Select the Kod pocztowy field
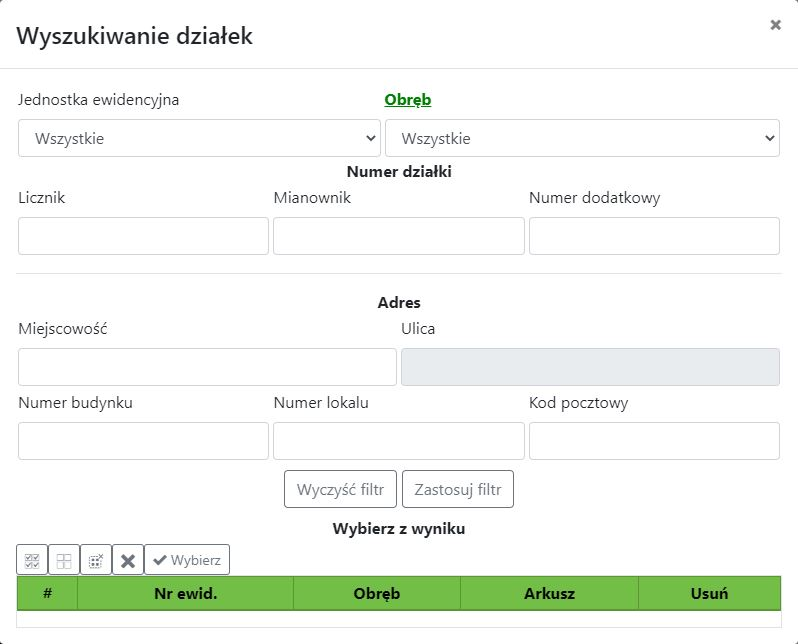Screen dimensions: 798x644 (654, 441)
